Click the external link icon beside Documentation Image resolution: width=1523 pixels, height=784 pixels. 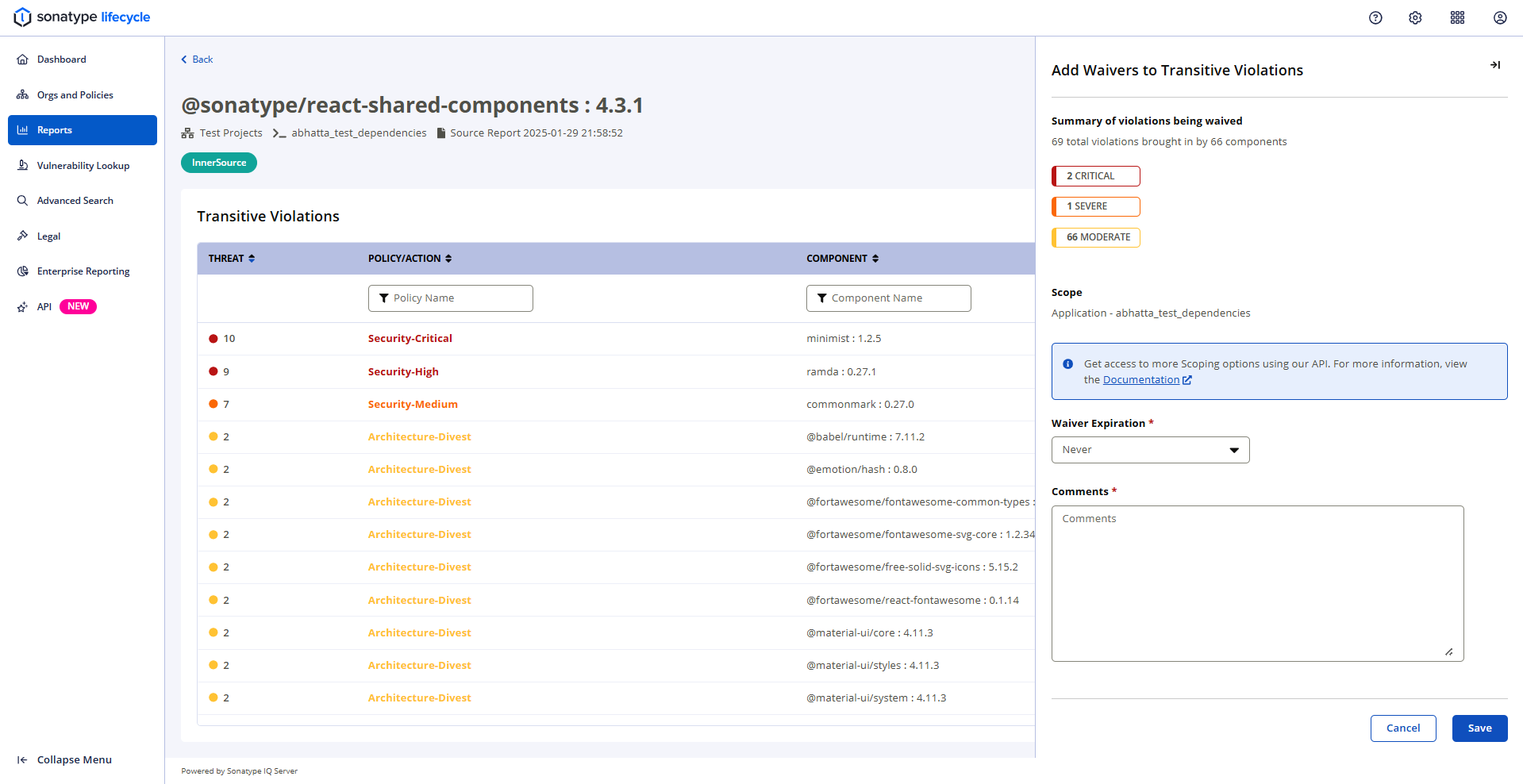point(1187,380)
